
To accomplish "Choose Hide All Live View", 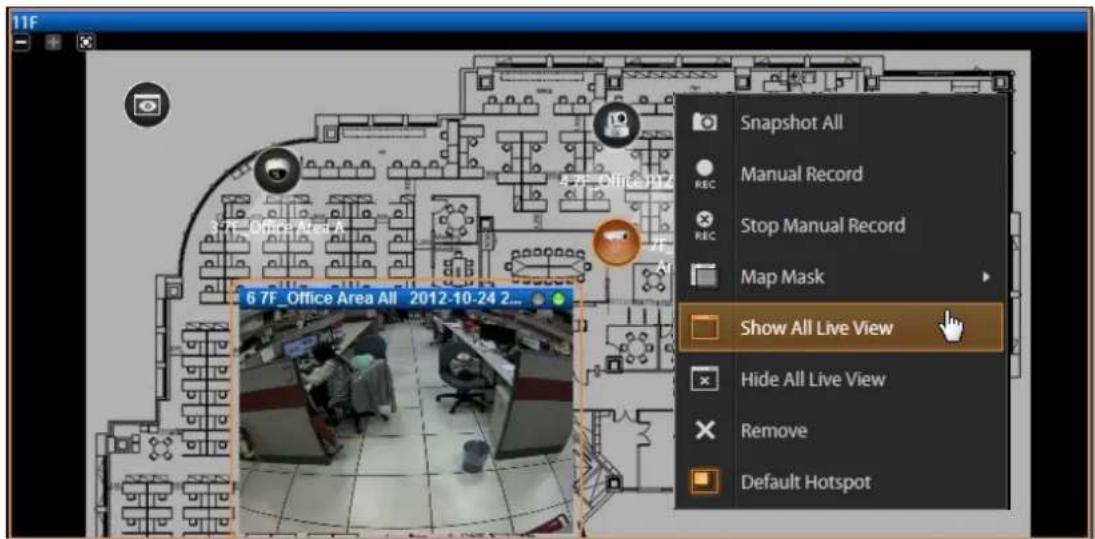I will pos(841,379).
